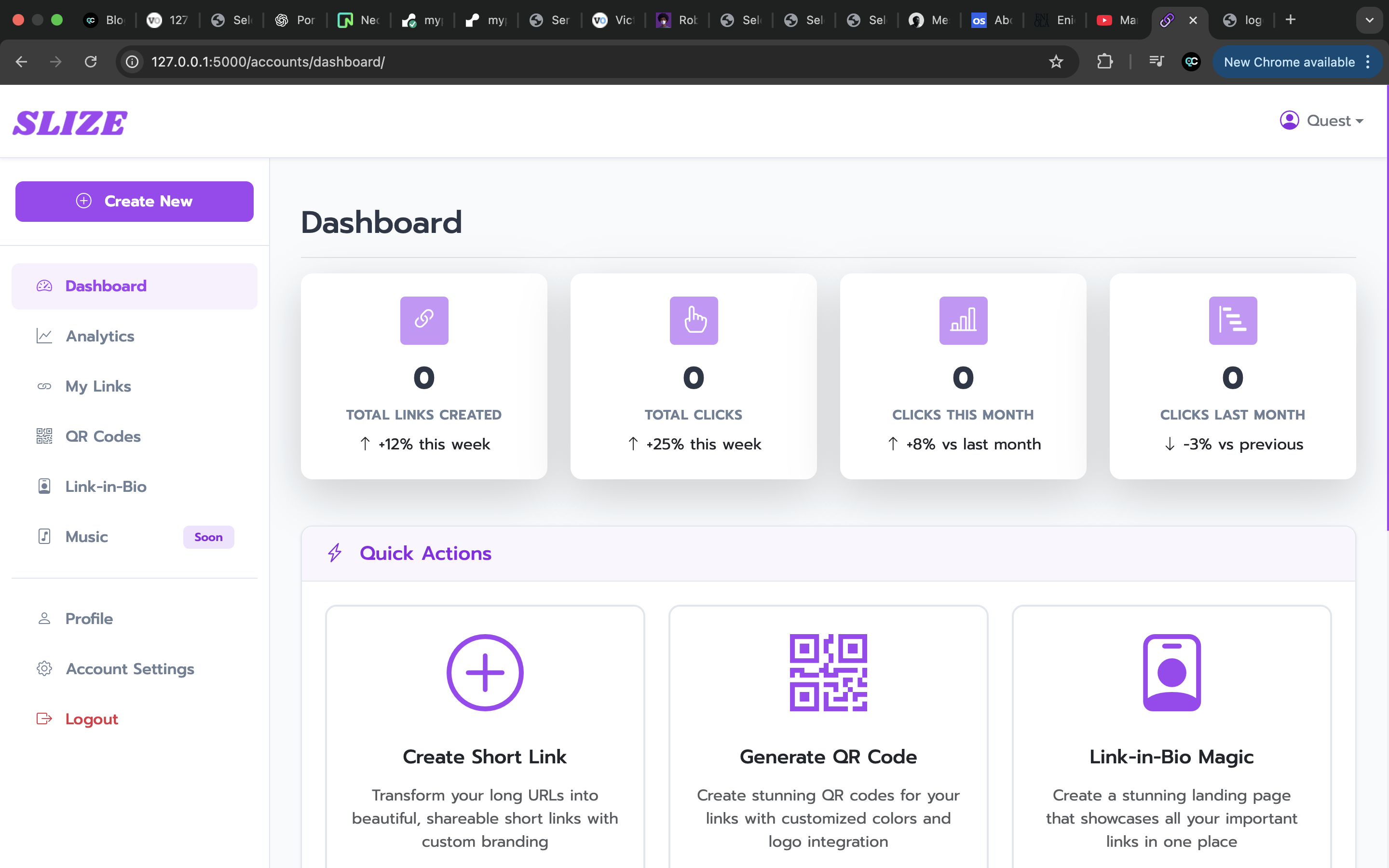1389x868 pixels.
Task: Click the Generate QR Code icon
Action: pyautogui.click(x=828, y=672)
